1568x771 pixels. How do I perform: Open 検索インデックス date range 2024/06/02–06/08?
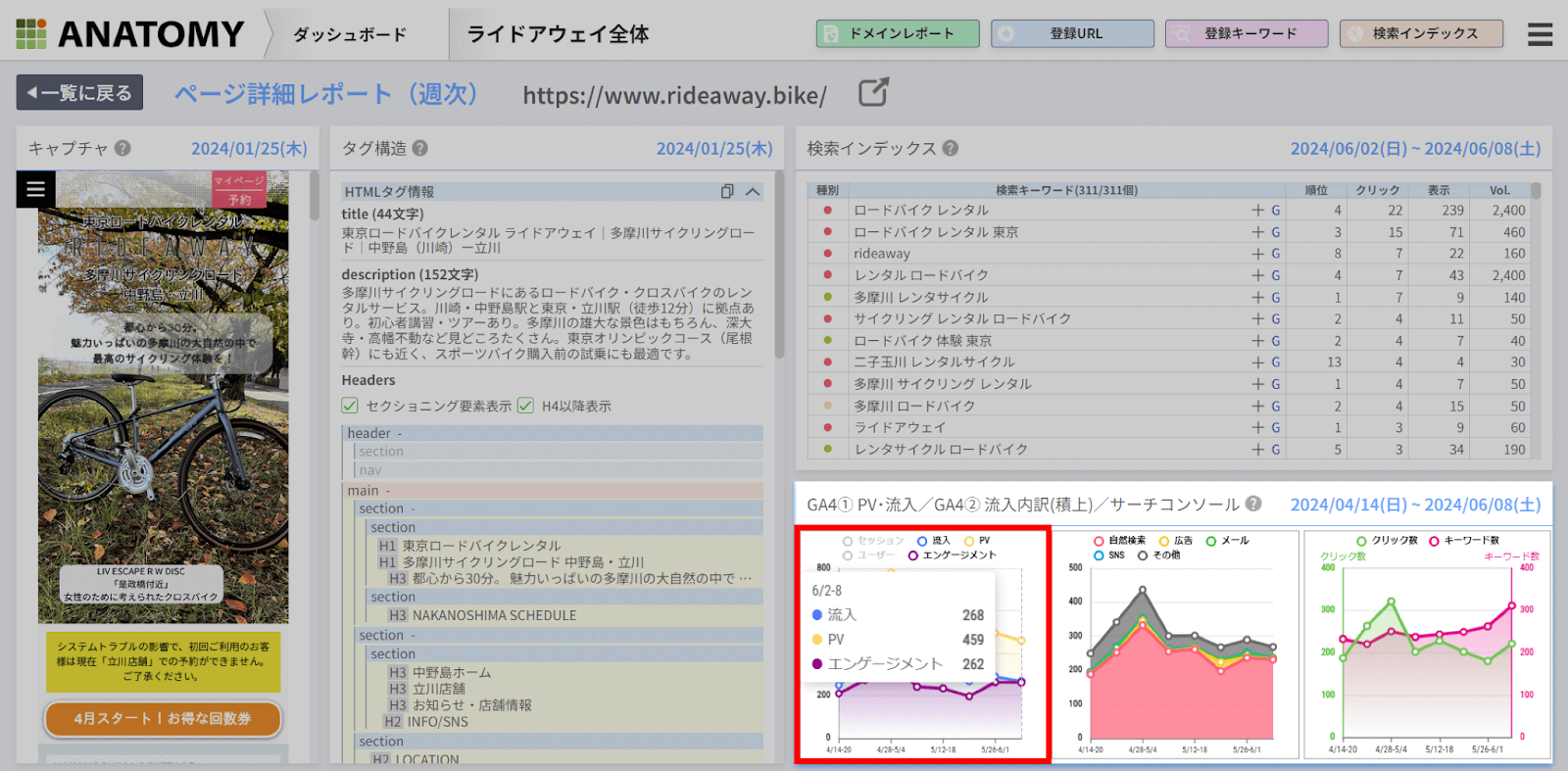1415,149
